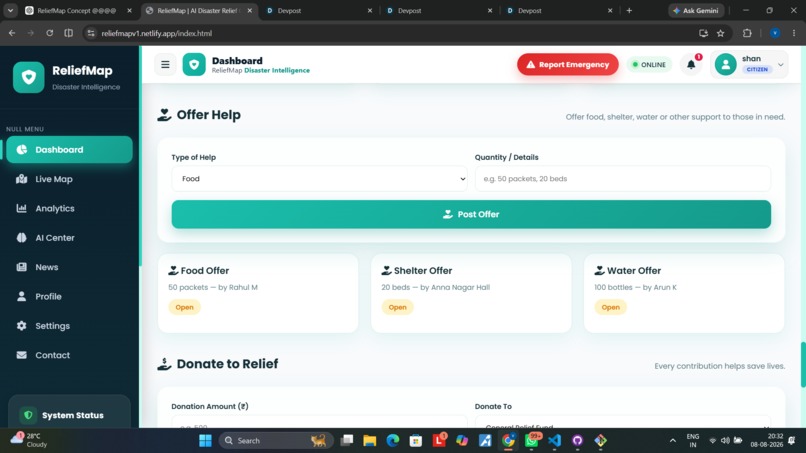Click the page vertical scrollbar thumb
Screen dimensions: 806x453
tap(803, 365)
